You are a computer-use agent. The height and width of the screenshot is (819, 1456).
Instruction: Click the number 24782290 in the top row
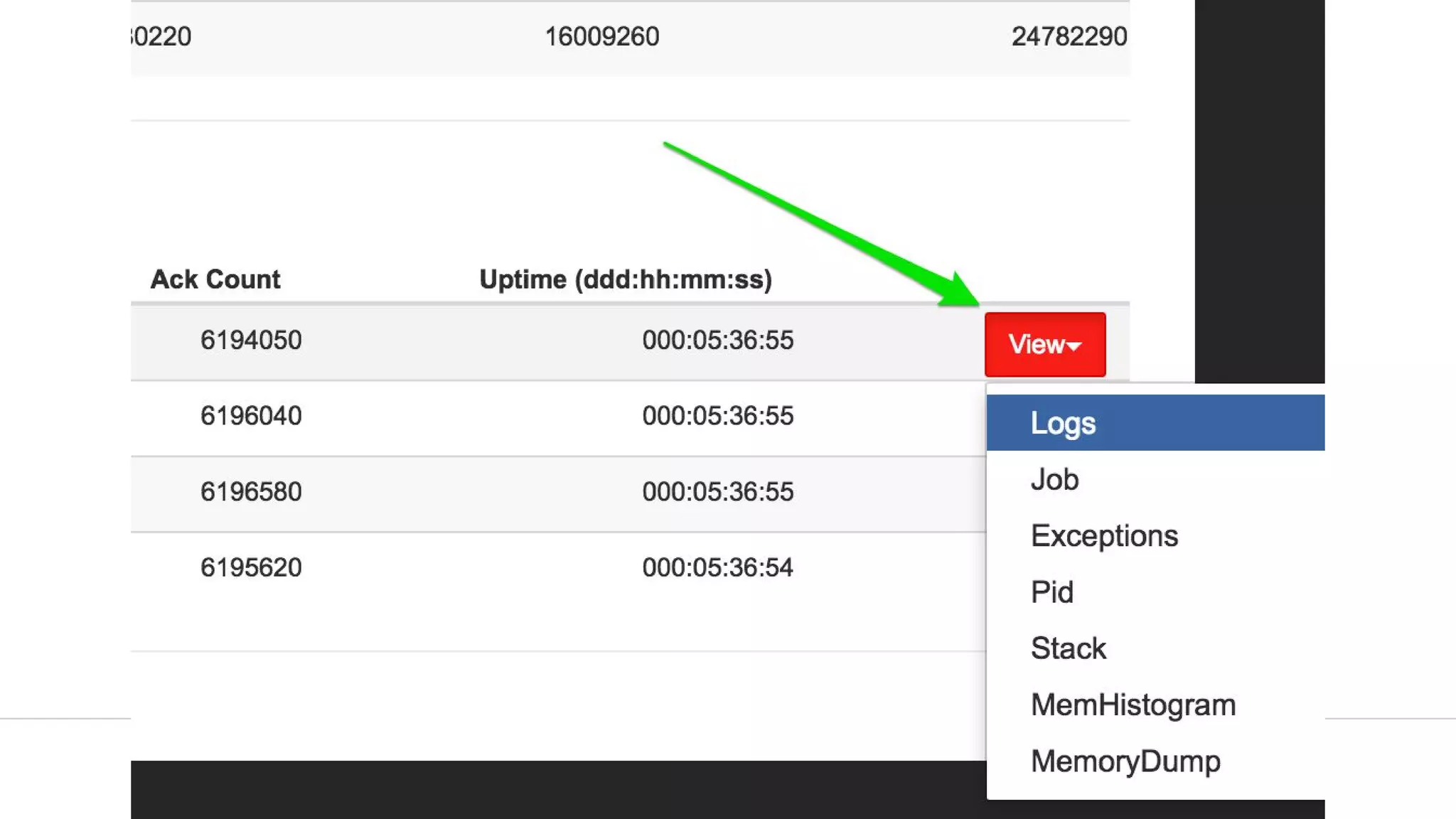pyautogui.click(x=1069, y=36)
